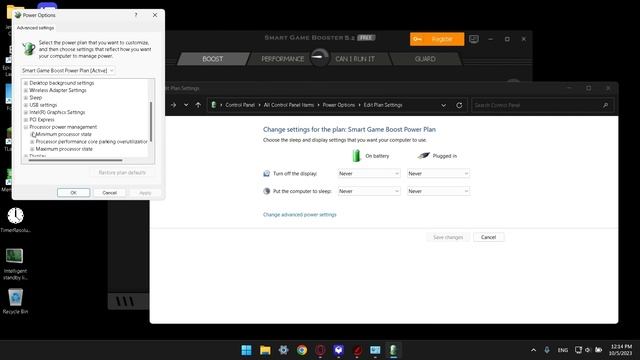
Task: Click Restore plan defaults
Action: [122, 173]
